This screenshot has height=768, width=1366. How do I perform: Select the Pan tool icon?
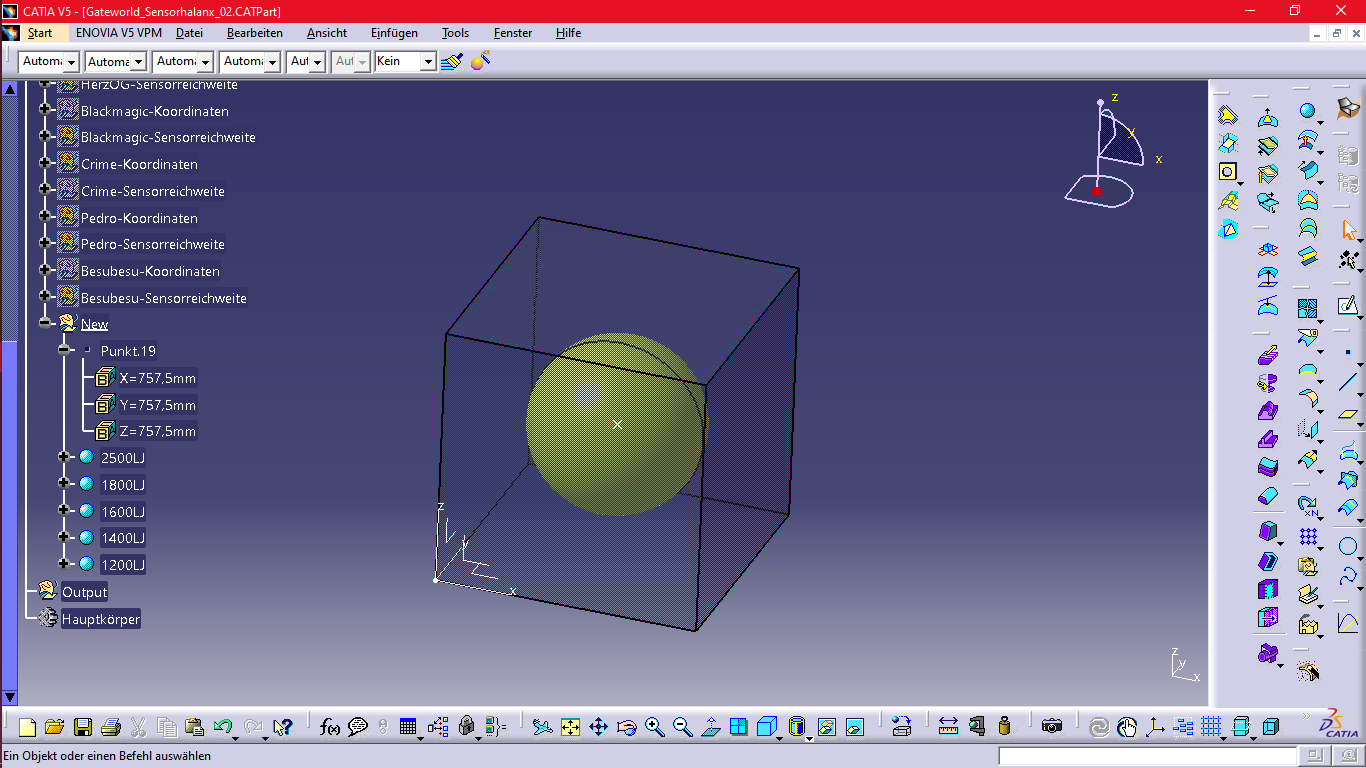(x=598, y=727)
